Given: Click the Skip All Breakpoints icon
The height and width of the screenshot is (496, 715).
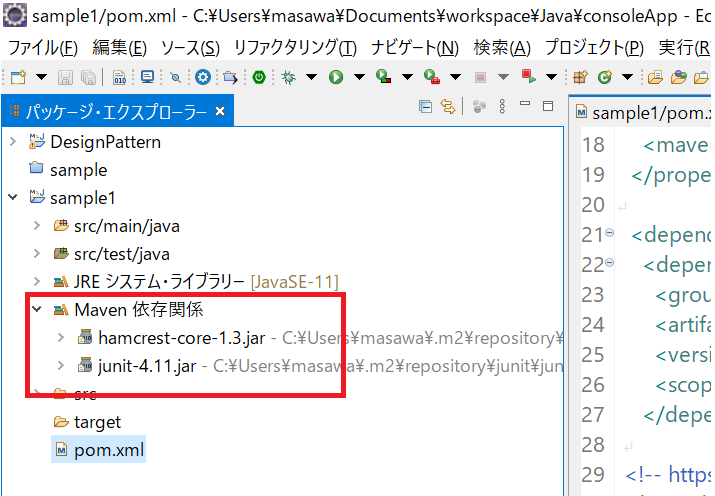Looking at the screenshot, I should [176, 78].
